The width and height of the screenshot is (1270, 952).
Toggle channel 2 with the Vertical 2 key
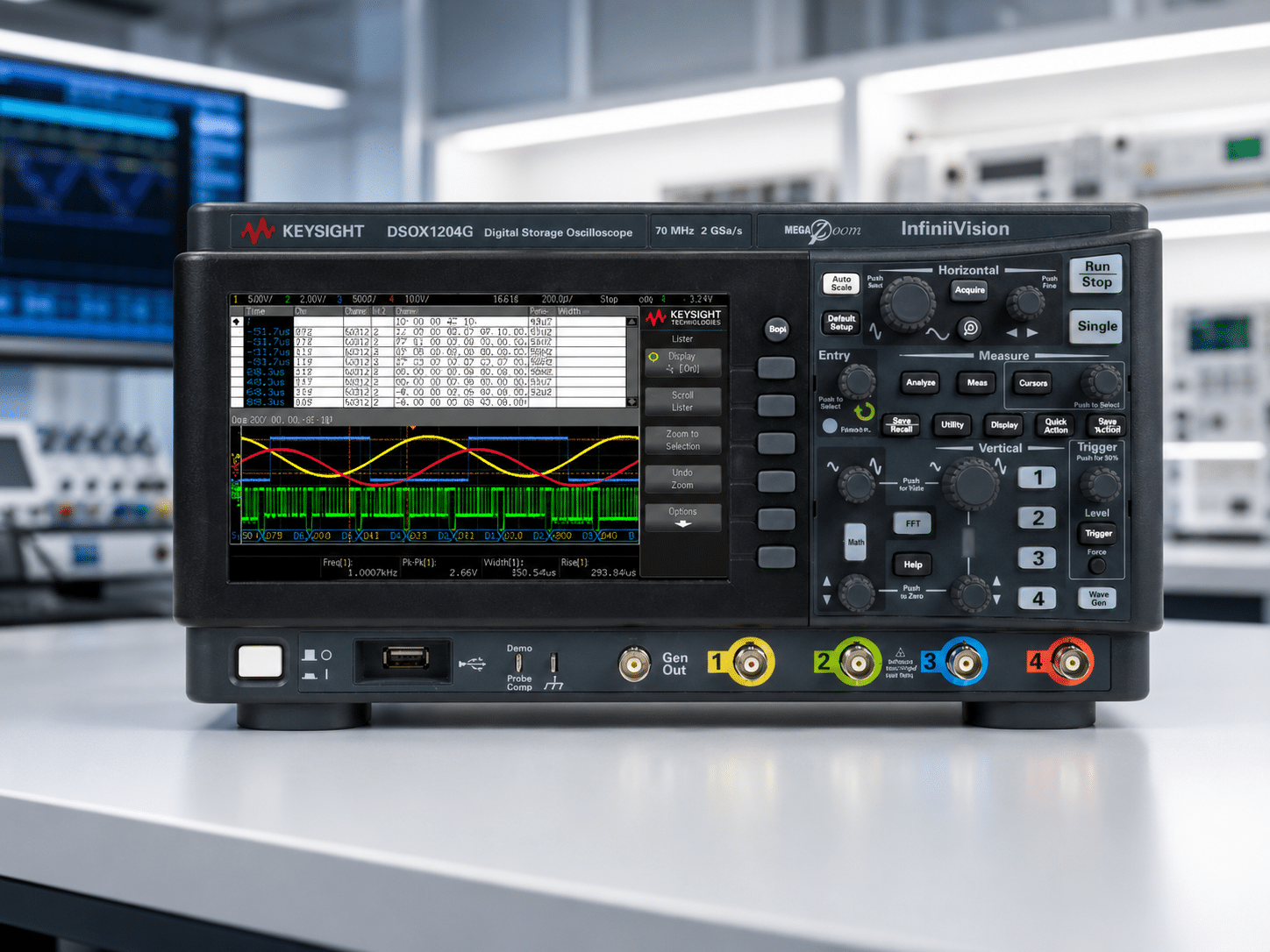(x=1038, y=518)
